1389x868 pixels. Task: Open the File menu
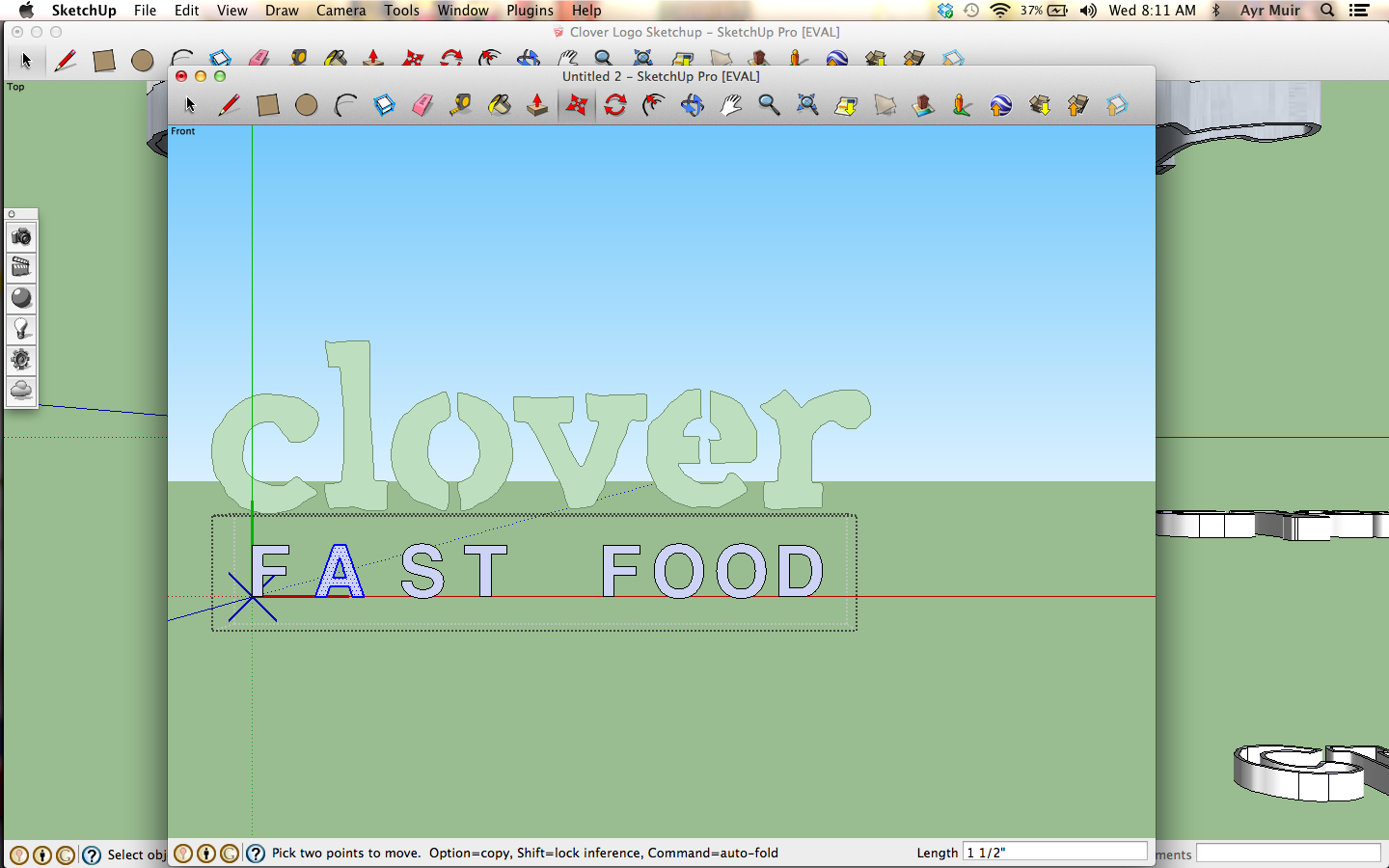tap(145, 11)
